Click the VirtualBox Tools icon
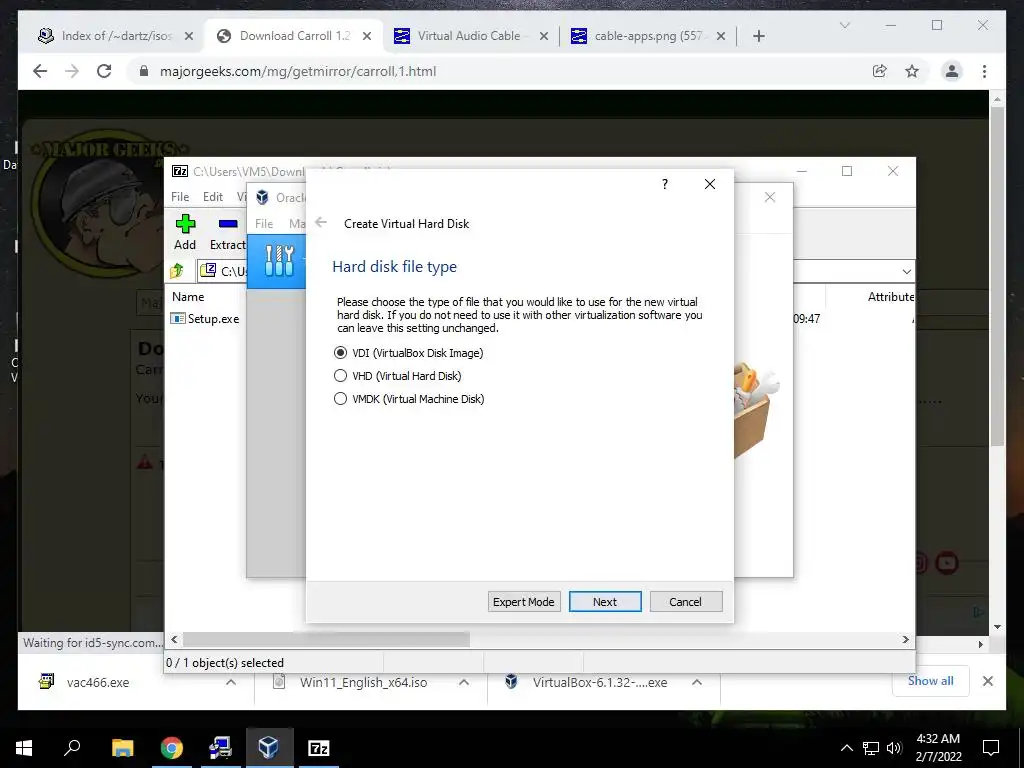The image size is (1024, 768). click(x=279, y=261)
